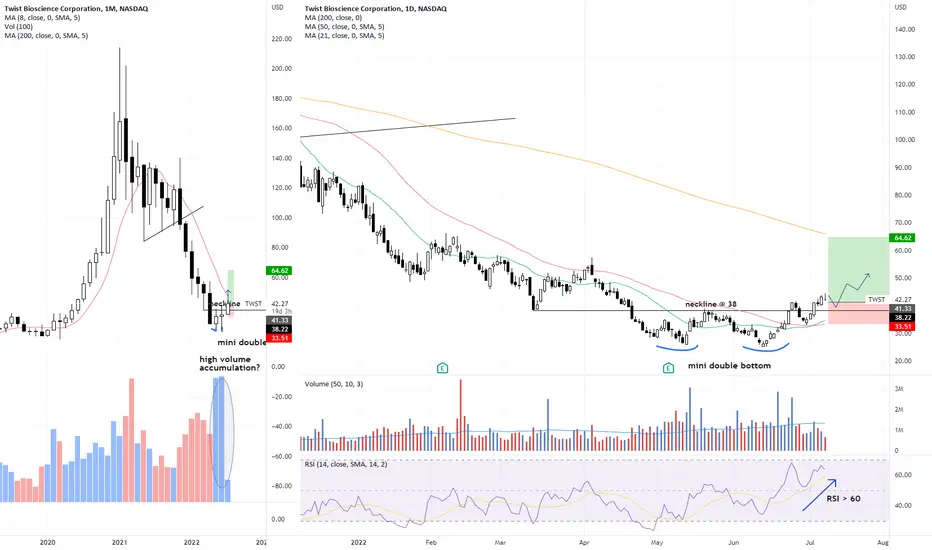Select the 'Volume (50, 10, 3)' pane legend

pyautogui.click(x=333, y=384)
